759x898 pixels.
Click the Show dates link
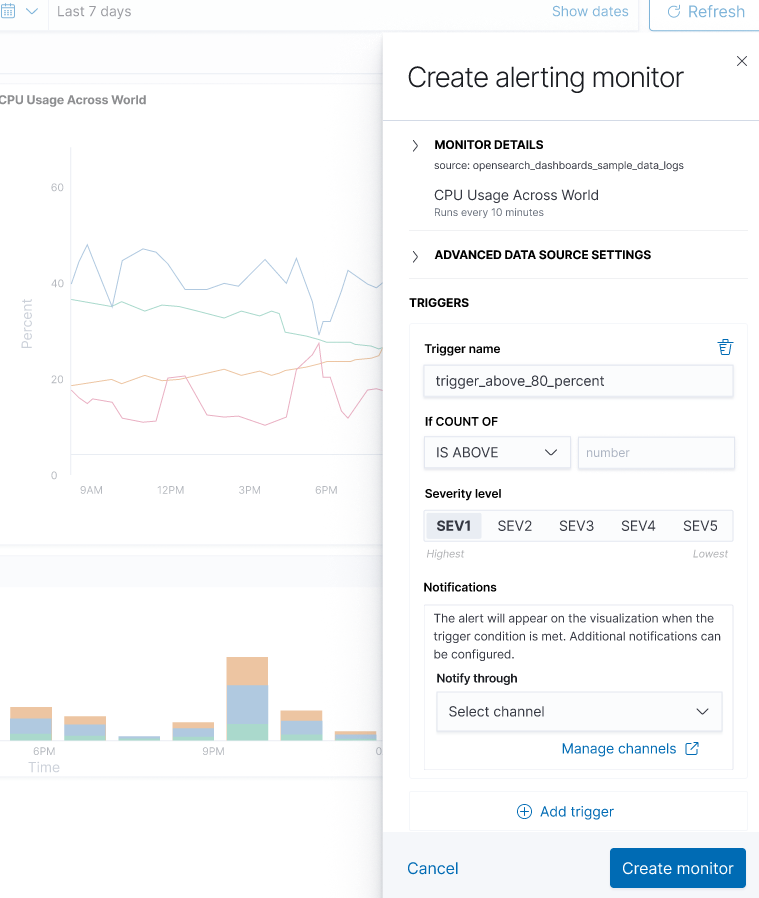click(x=589, y=11)
